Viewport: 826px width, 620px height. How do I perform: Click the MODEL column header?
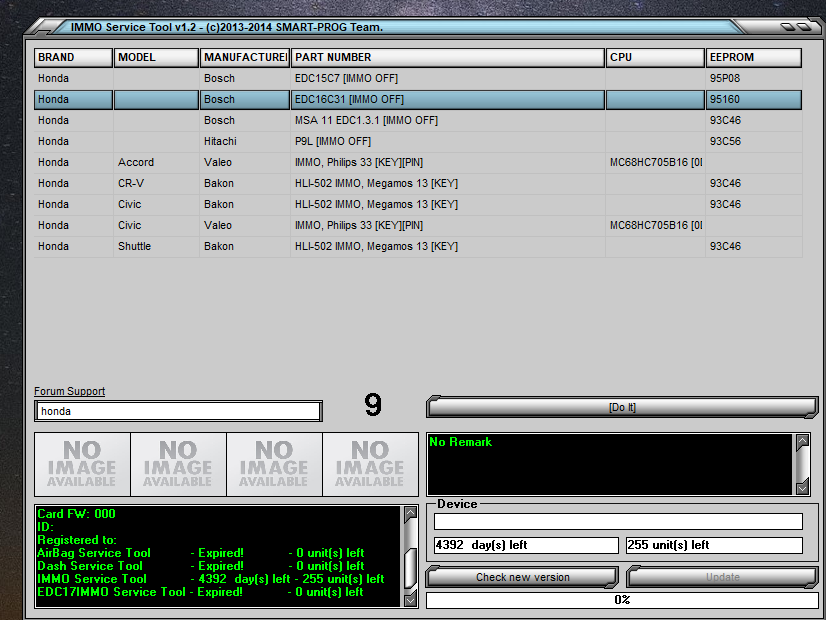point(156,57)
